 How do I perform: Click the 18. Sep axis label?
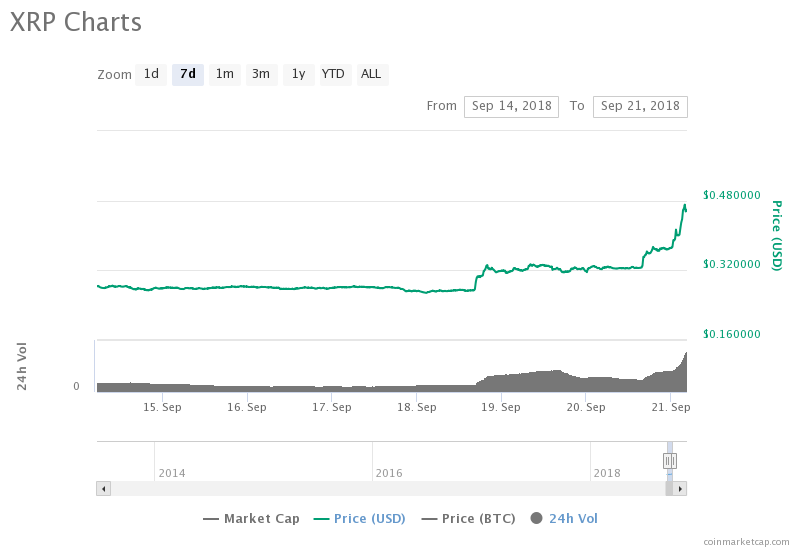(417, 407)
